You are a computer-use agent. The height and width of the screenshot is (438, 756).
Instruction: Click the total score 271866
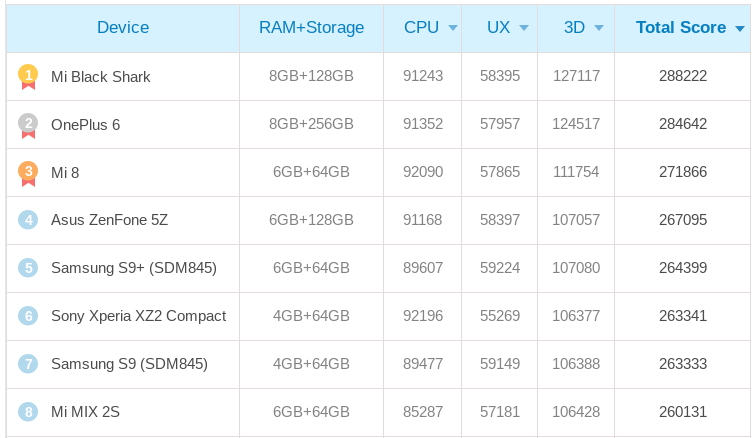point(683,172)
